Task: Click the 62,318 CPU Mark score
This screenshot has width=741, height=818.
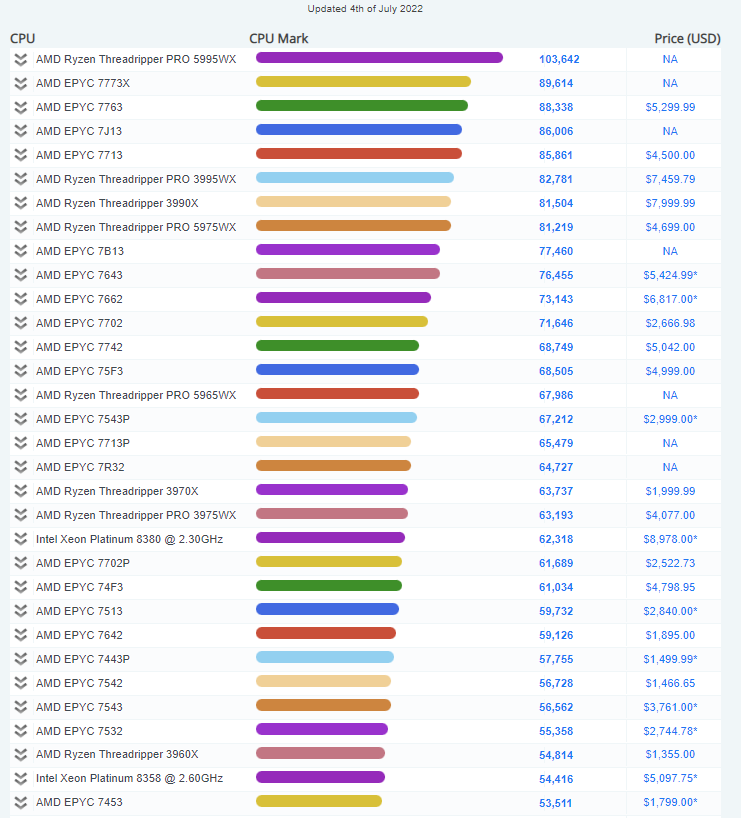Action: tap(556, 539)
